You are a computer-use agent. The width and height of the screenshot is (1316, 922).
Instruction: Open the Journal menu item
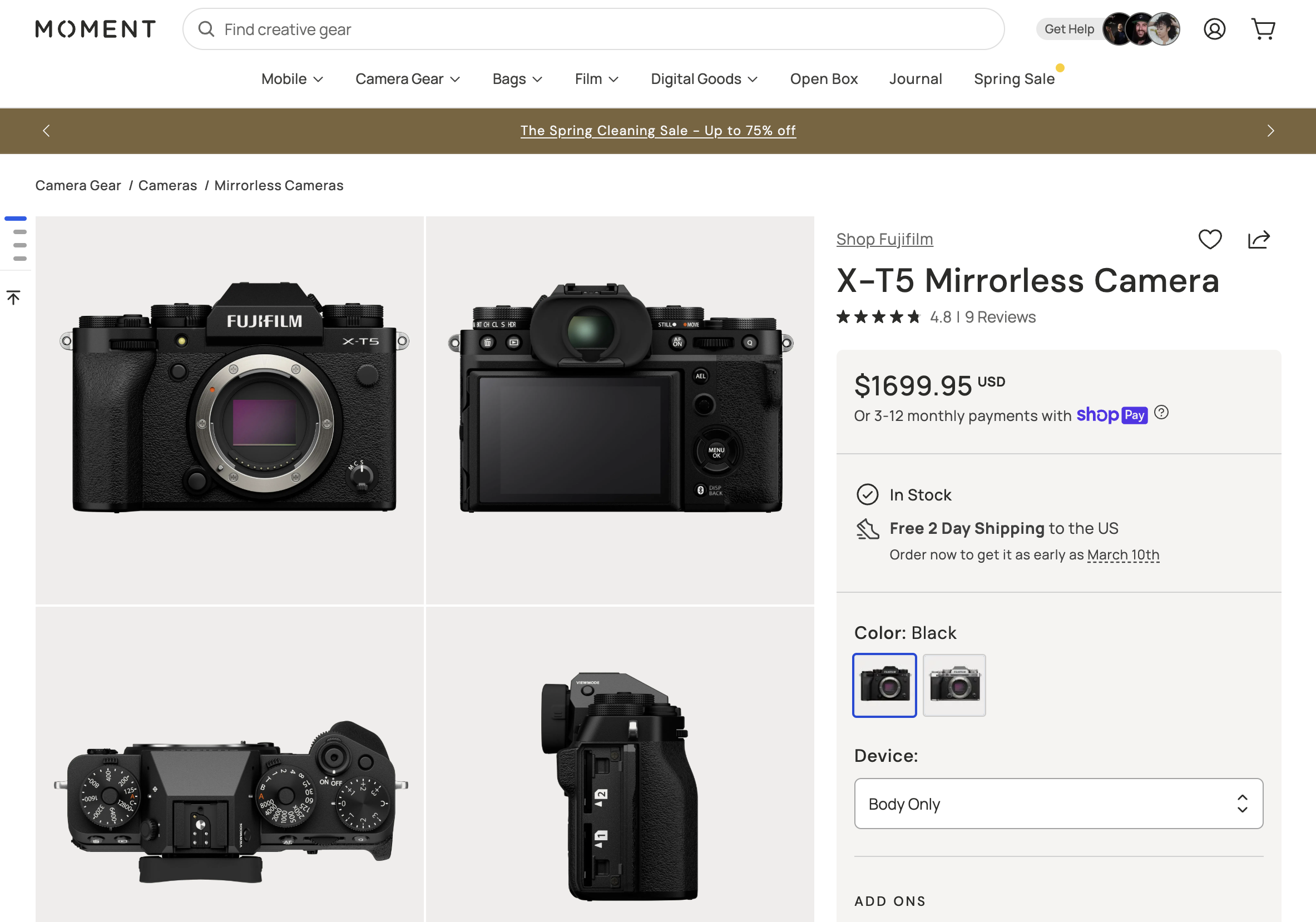(x=916, y=79)
